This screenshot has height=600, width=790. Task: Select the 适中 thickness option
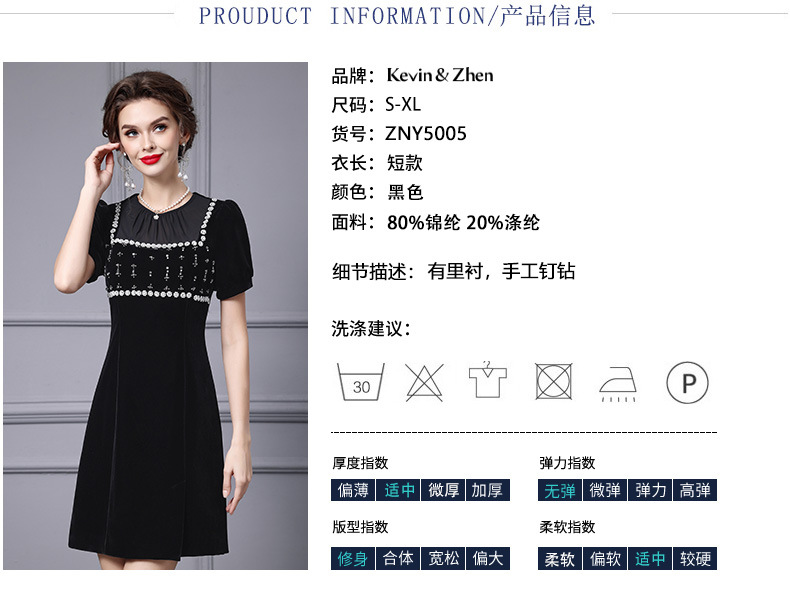pos(398,490)
